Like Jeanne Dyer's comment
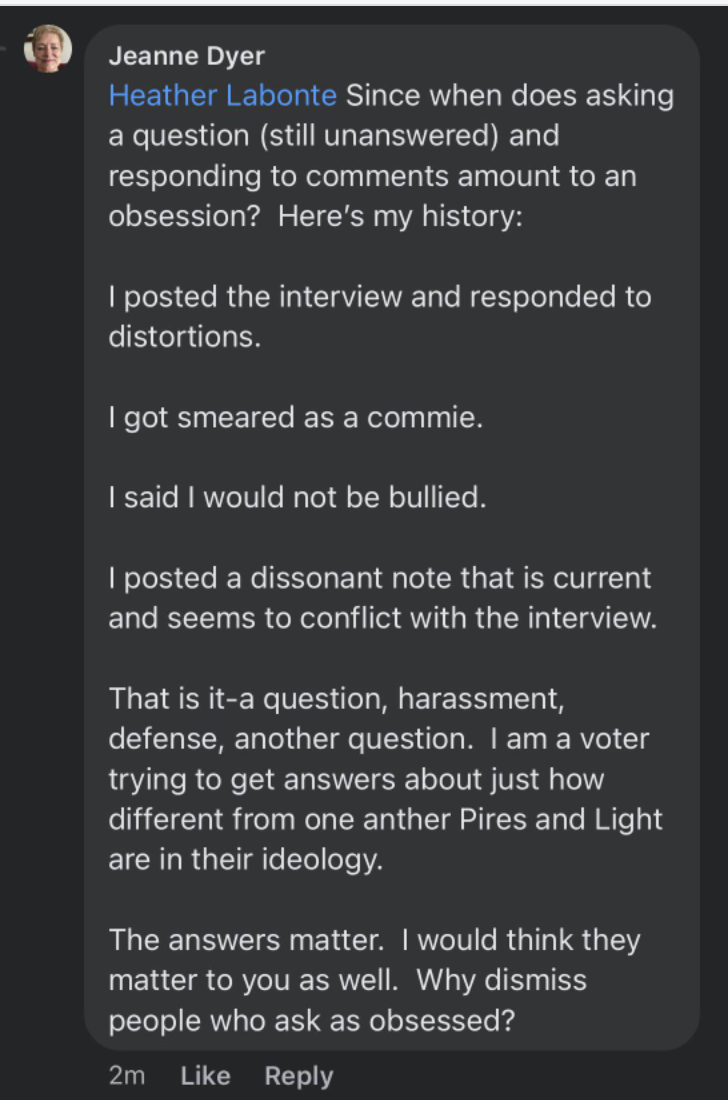 pos(206,1076)
